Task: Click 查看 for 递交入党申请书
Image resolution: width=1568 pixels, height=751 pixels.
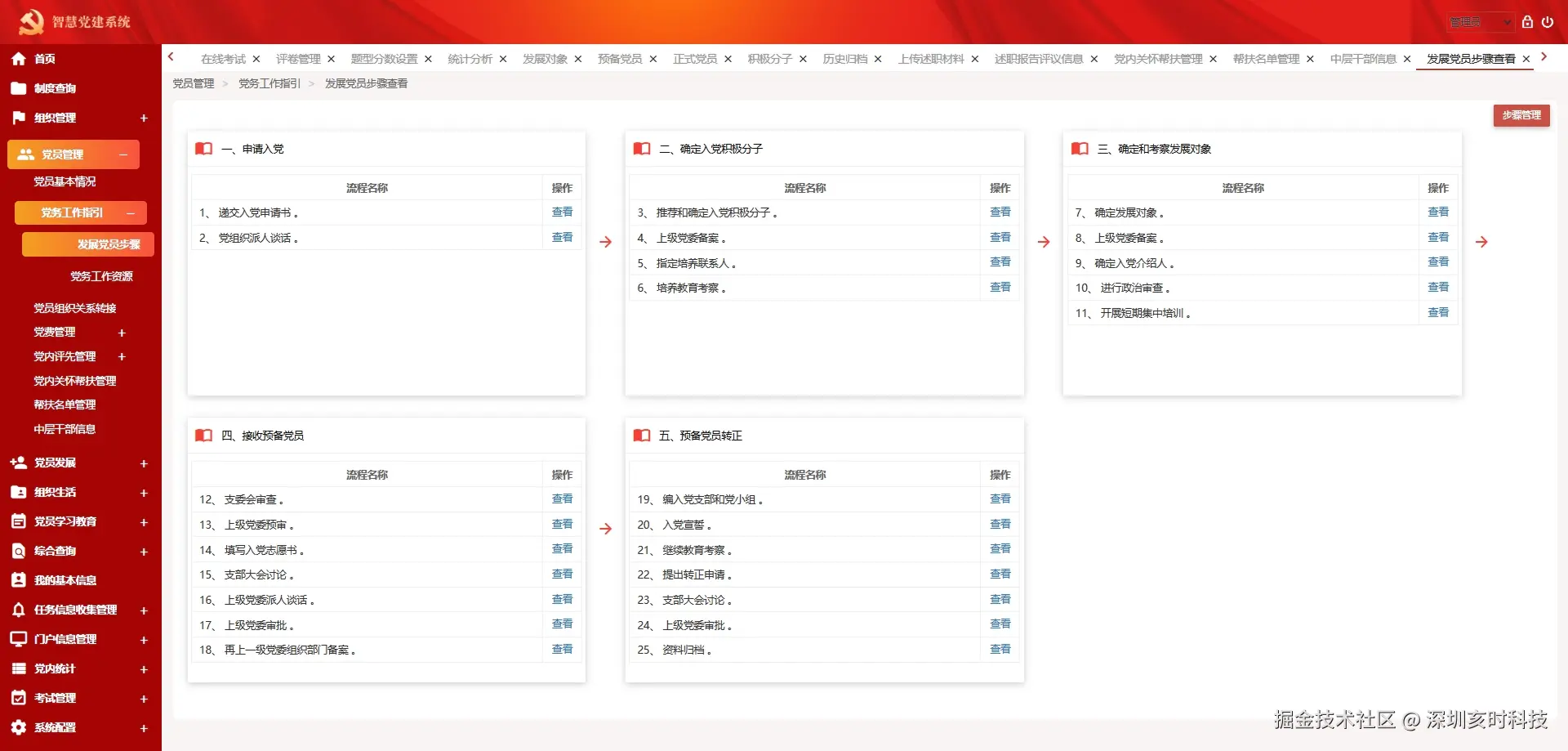Action: click(562, 212)
